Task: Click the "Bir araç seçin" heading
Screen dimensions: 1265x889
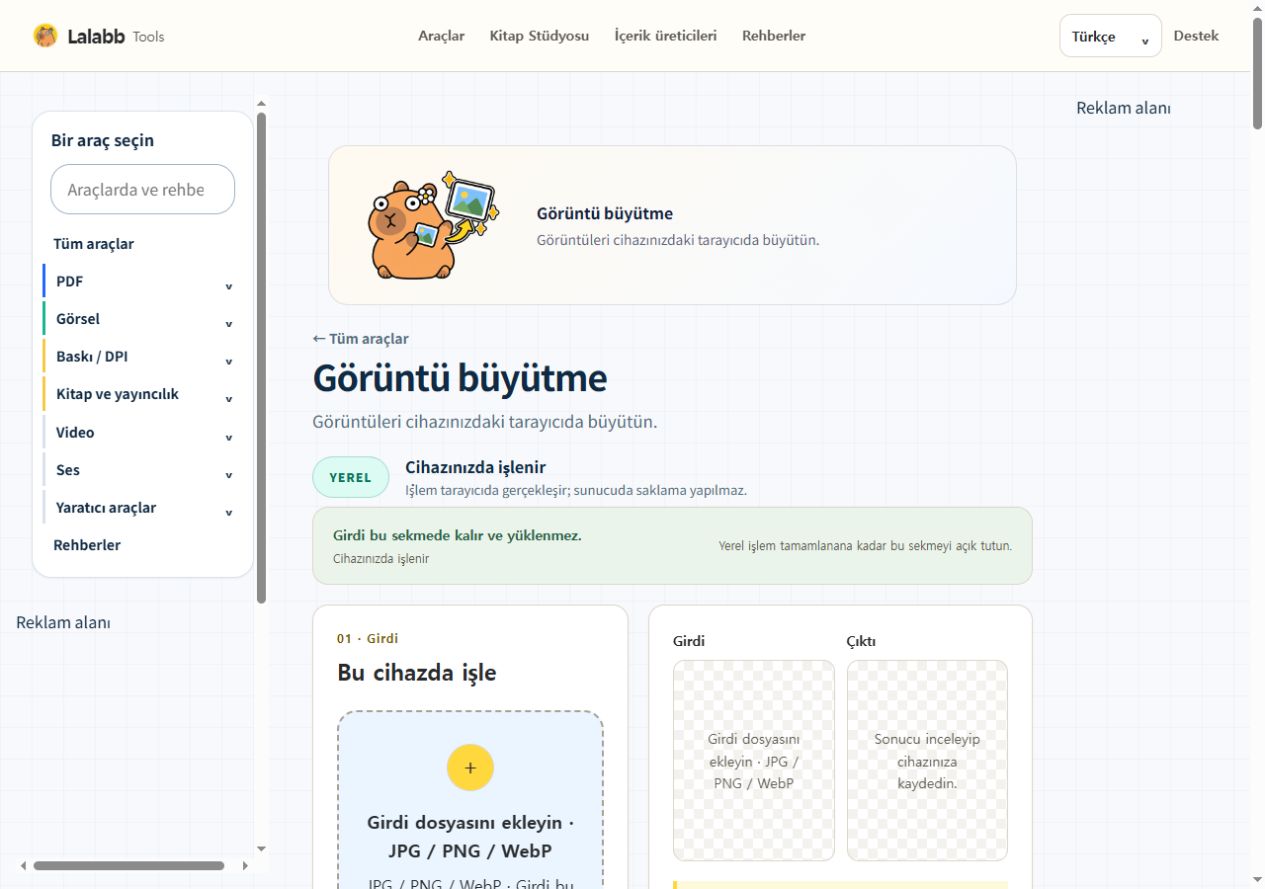Action: [102, 140]
